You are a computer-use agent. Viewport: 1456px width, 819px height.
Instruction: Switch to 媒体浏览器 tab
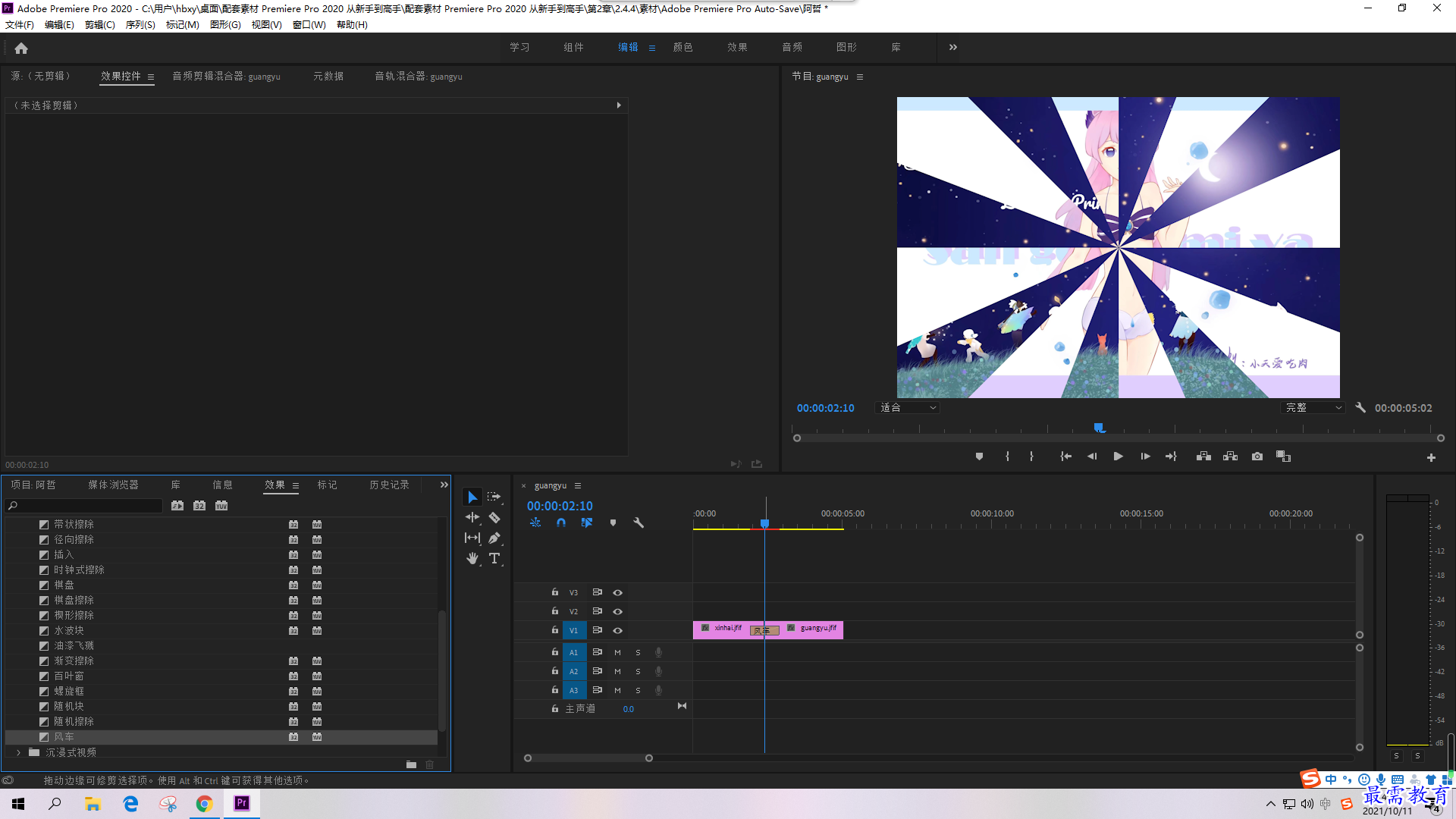pos(113,485)
